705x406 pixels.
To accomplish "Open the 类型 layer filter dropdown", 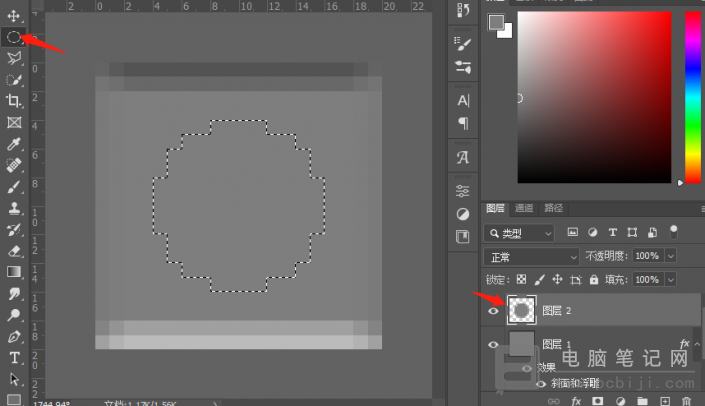I will (x=519, y=233).
